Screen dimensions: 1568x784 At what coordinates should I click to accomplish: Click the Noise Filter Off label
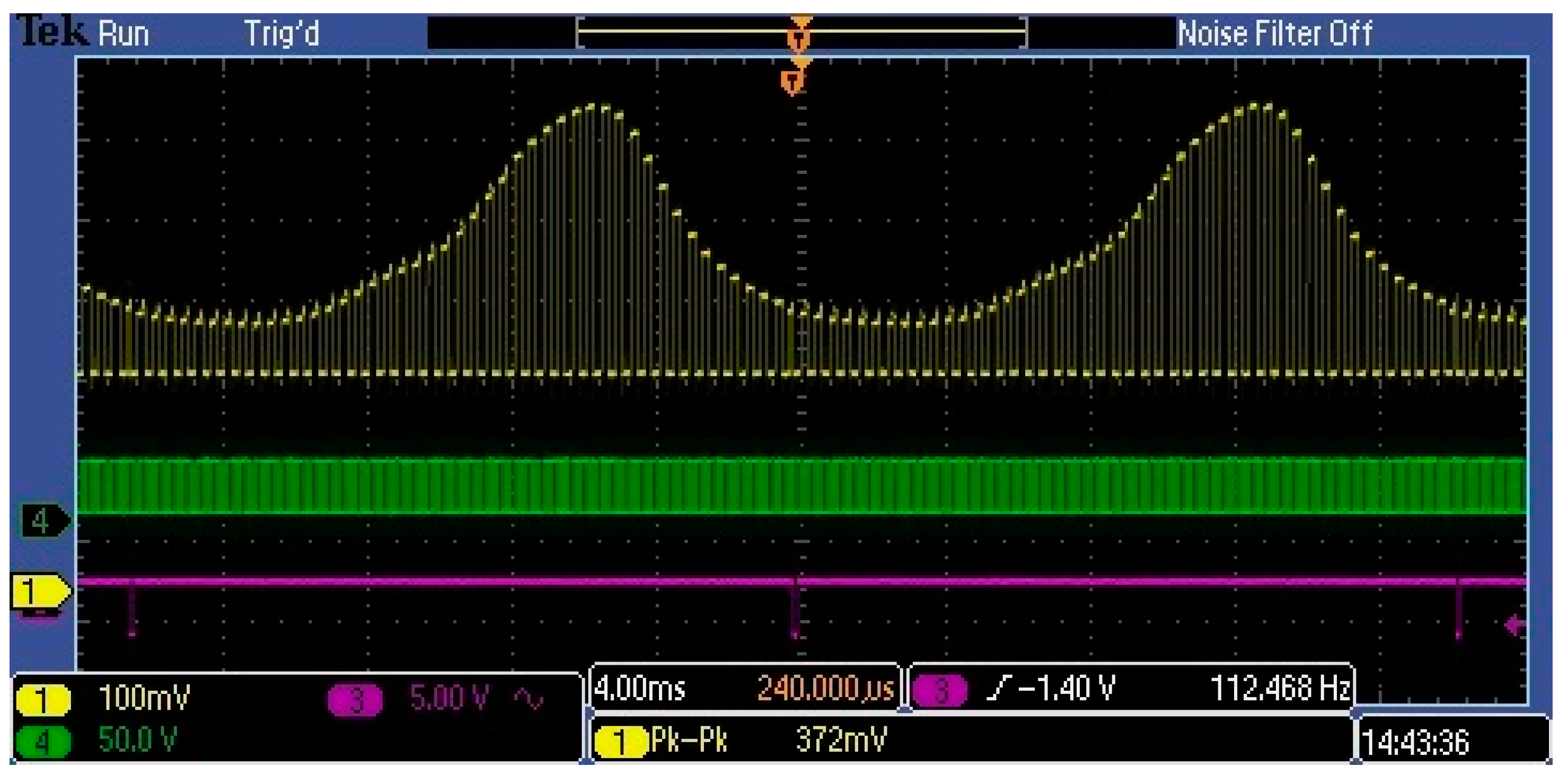[x=1275, y=33]
